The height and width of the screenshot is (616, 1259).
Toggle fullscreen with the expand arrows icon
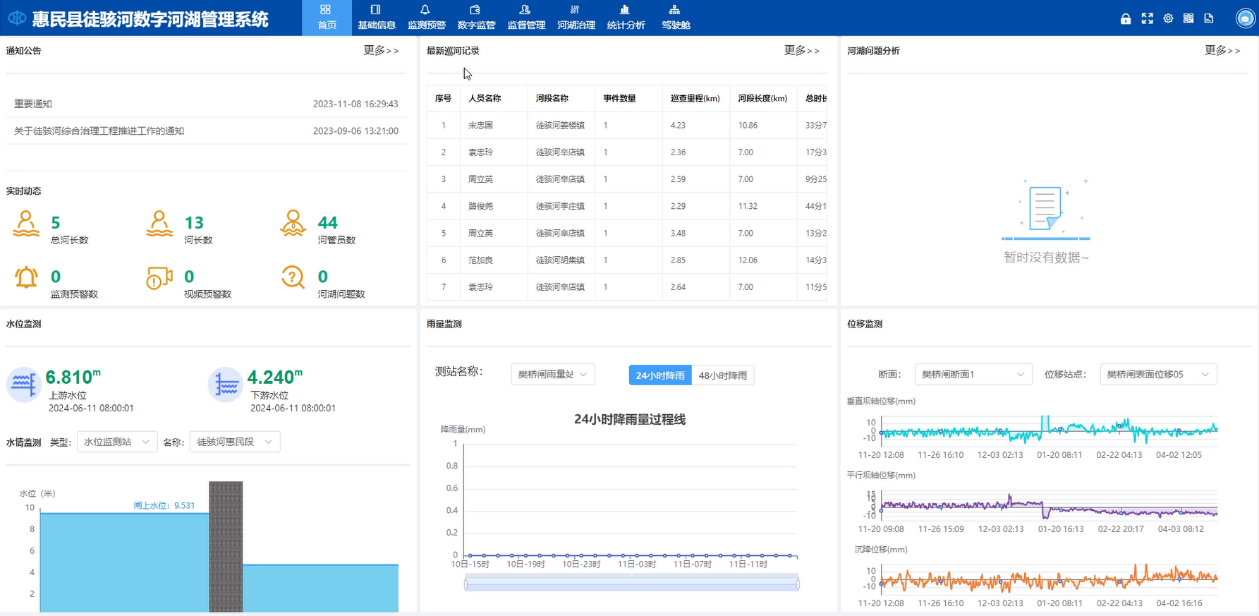[1147, 18]
